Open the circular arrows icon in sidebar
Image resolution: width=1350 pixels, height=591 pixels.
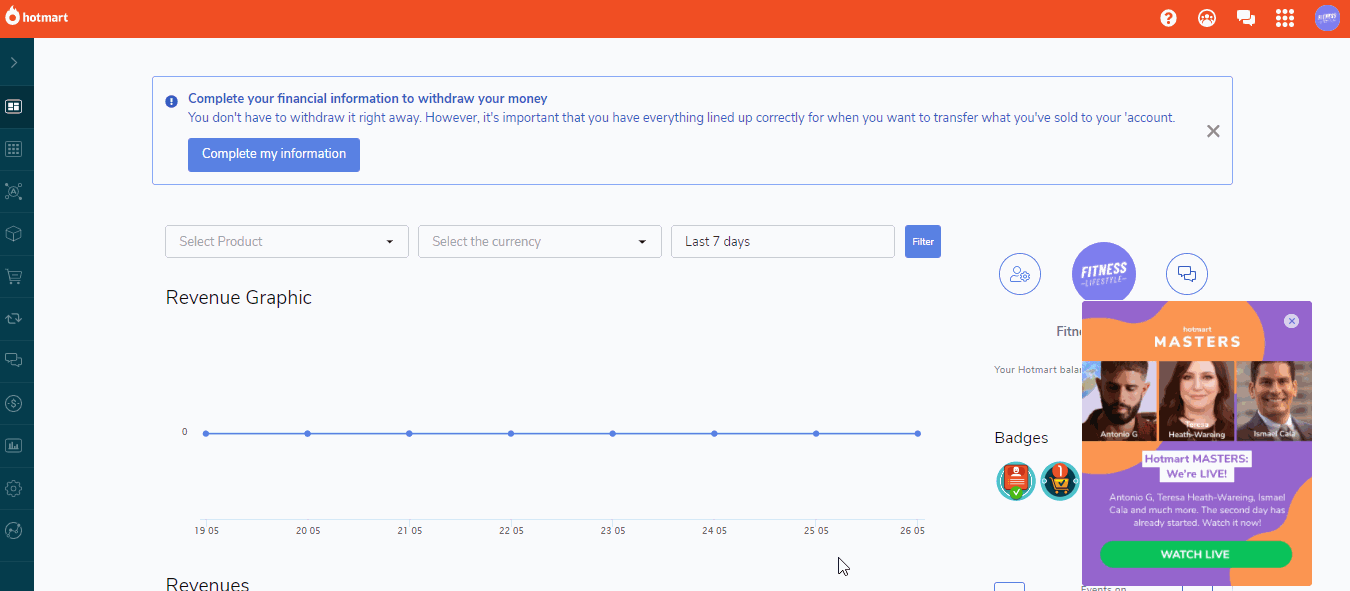(14, 319)
